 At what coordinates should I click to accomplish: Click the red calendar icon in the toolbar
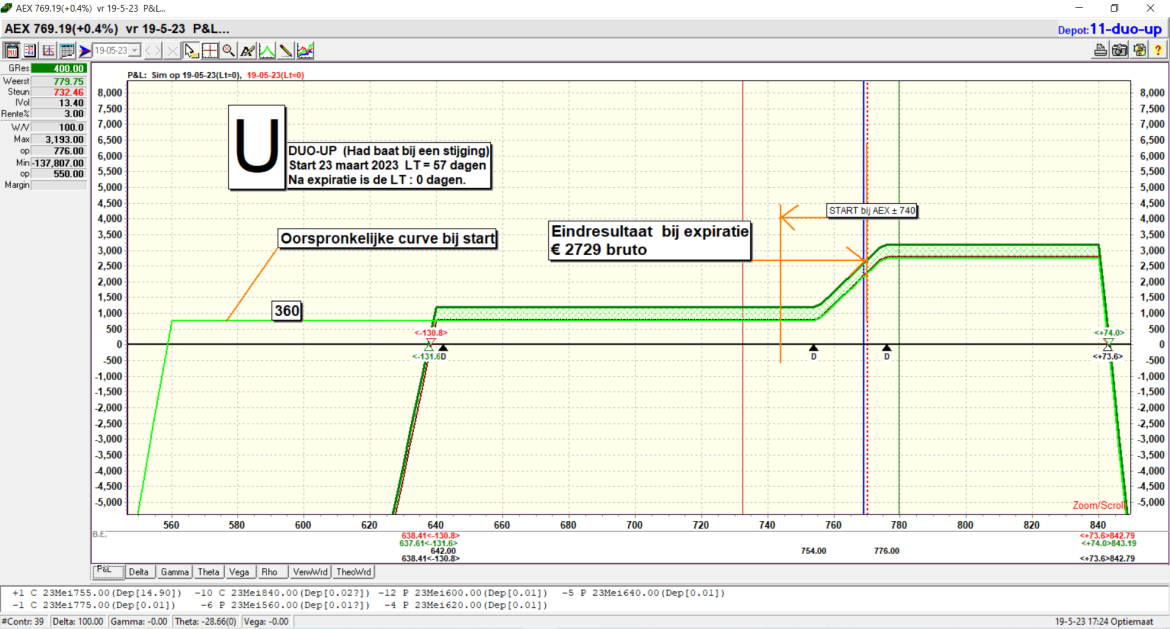[x=12, y=51]
